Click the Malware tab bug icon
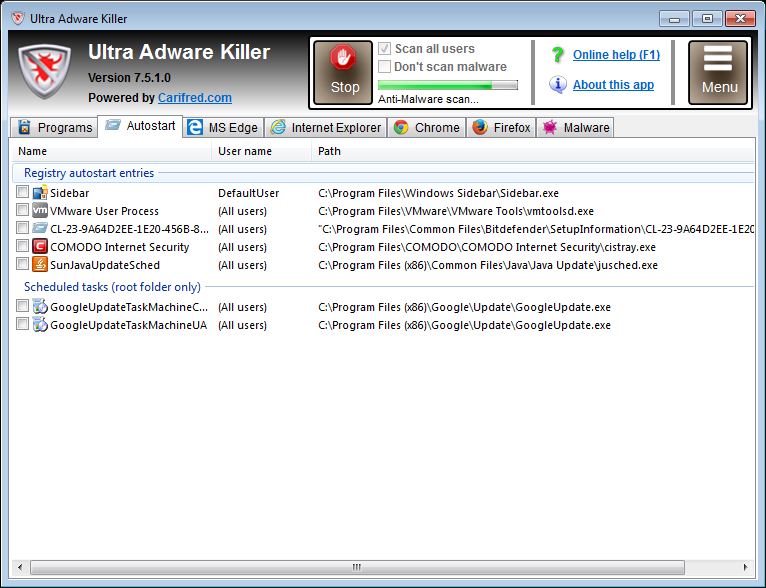The image size is (766, 588). click(x=550, y=127)
